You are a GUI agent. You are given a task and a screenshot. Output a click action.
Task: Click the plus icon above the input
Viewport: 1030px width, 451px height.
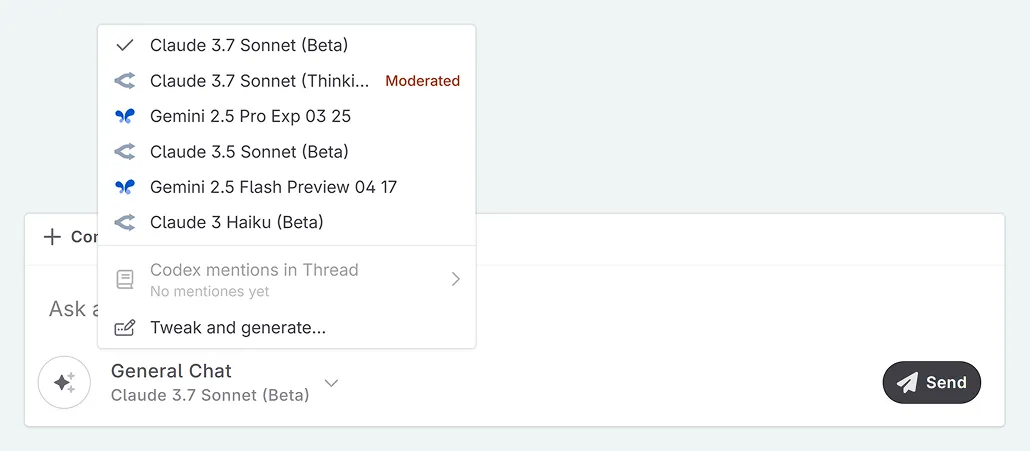click(52, 237)
